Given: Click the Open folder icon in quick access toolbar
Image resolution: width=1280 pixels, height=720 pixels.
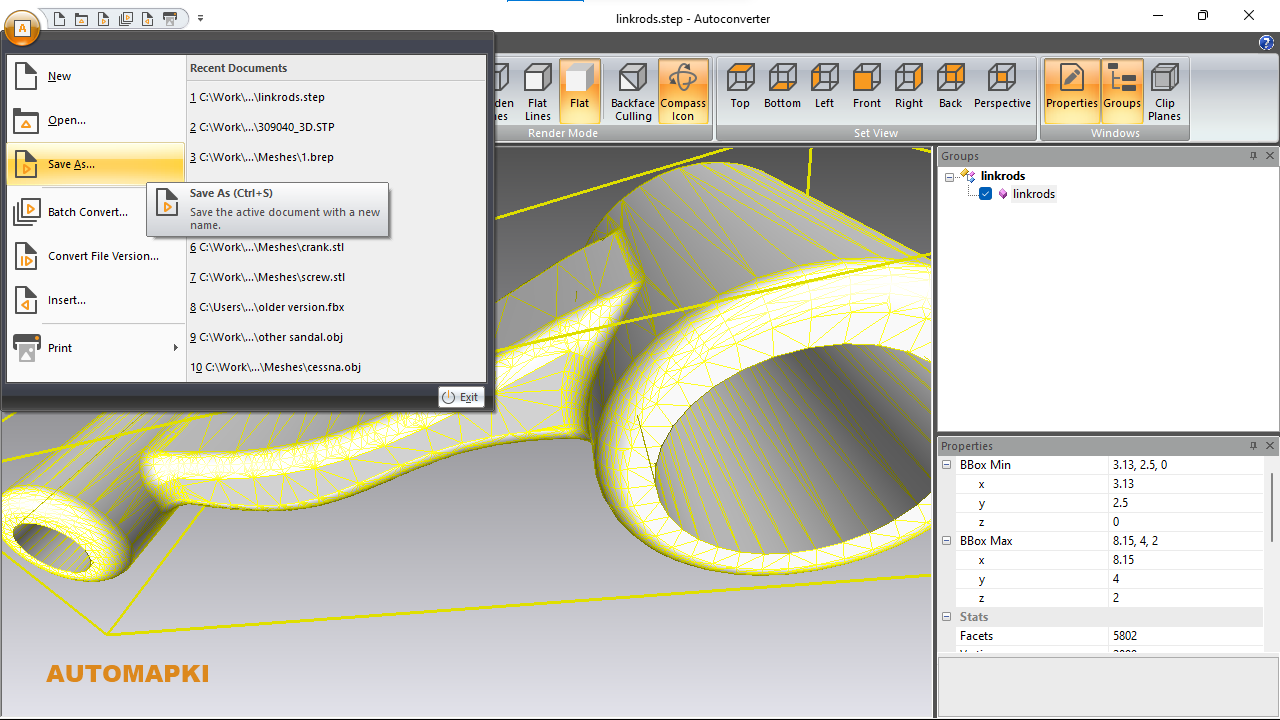Looking at the screenshot, I should tap(81, 18).
